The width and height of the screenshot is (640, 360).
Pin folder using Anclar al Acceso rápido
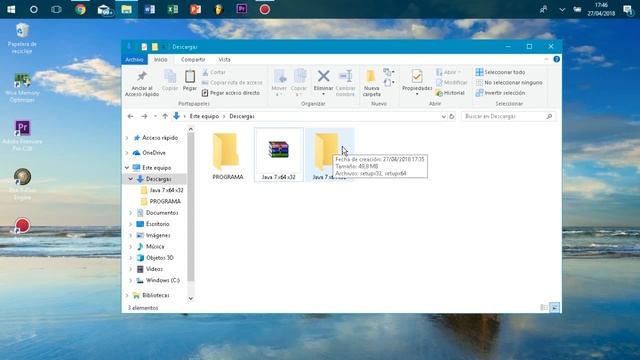tap(142, 84)
